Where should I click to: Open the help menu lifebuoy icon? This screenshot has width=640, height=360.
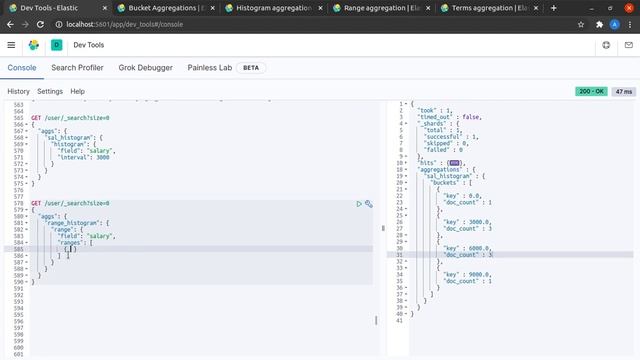click(x=606, y=45)
